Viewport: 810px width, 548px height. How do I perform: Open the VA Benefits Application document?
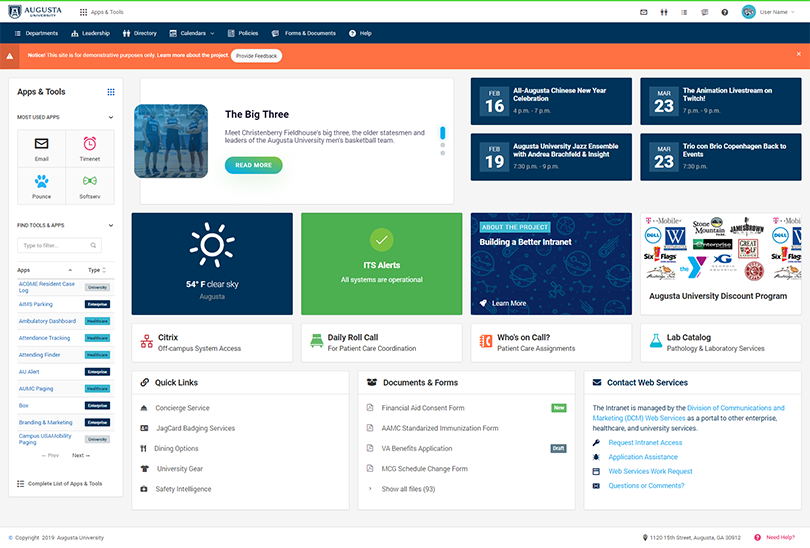coord(416,448)
